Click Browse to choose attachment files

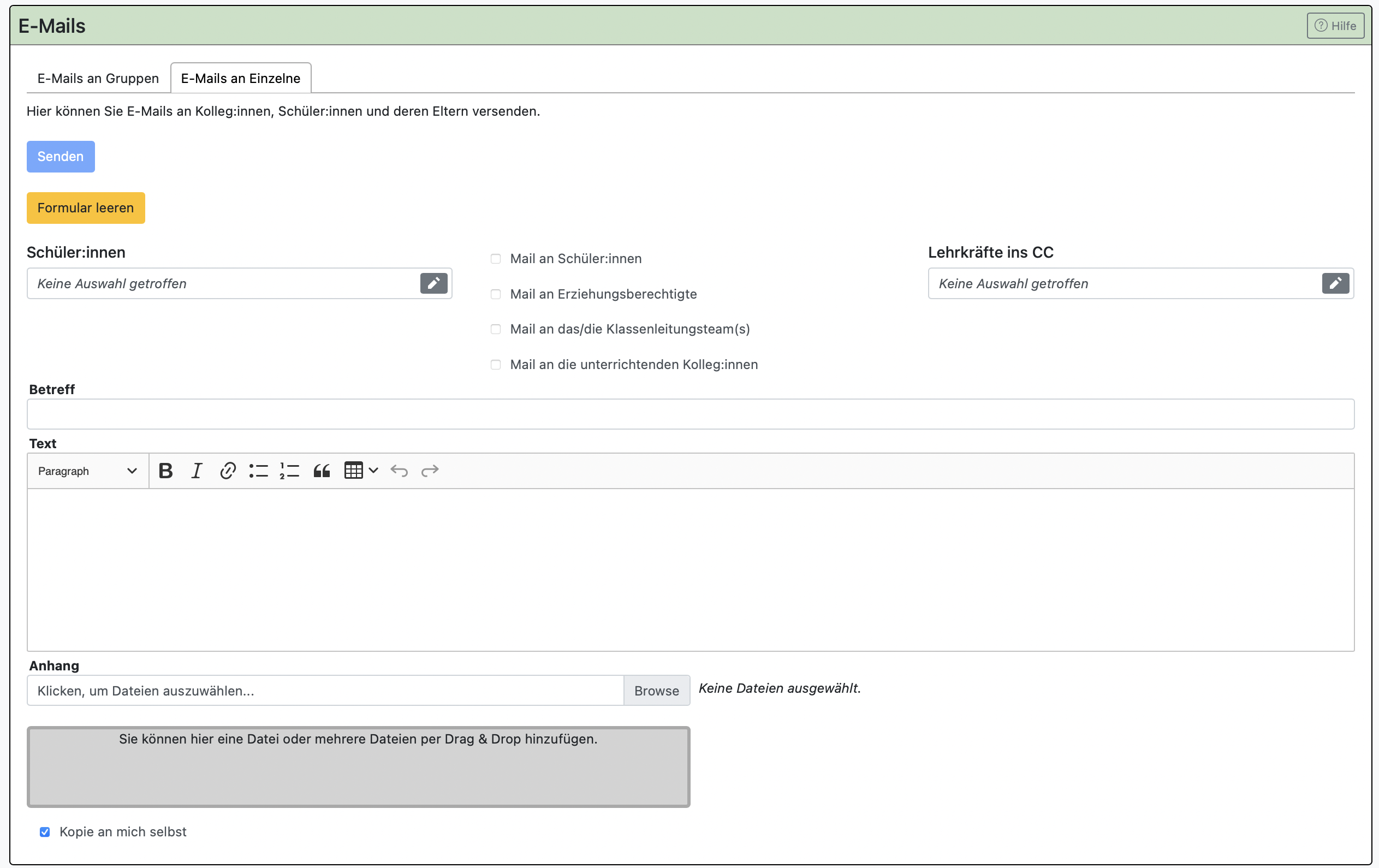pyautogui.click(x=656, y=691)
